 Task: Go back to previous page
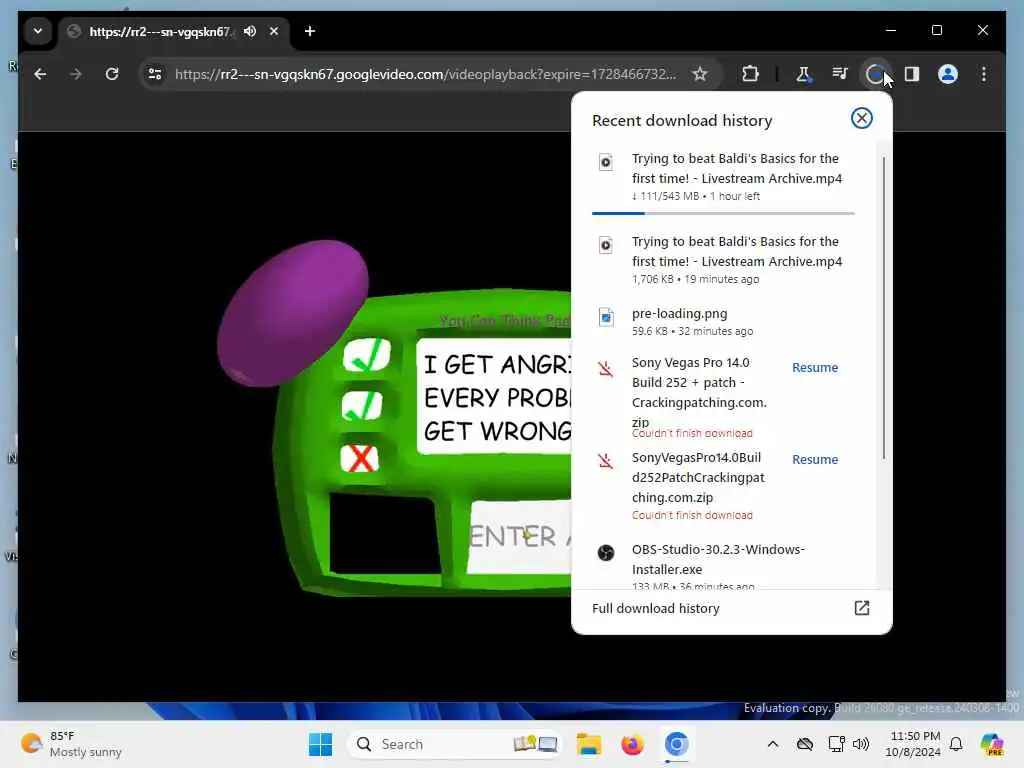(40, 74)
